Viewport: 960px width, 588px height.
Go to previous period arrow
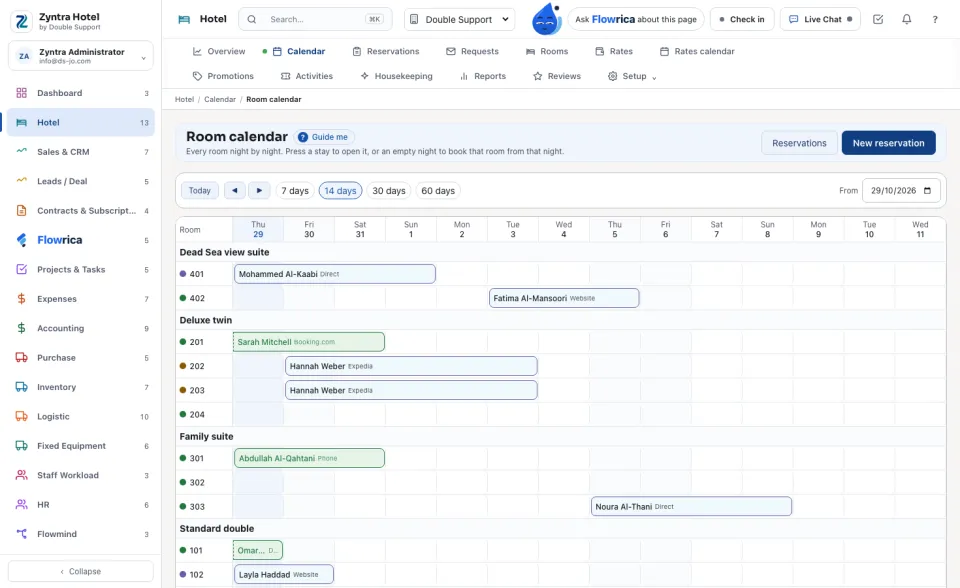[x=234, y=190]
